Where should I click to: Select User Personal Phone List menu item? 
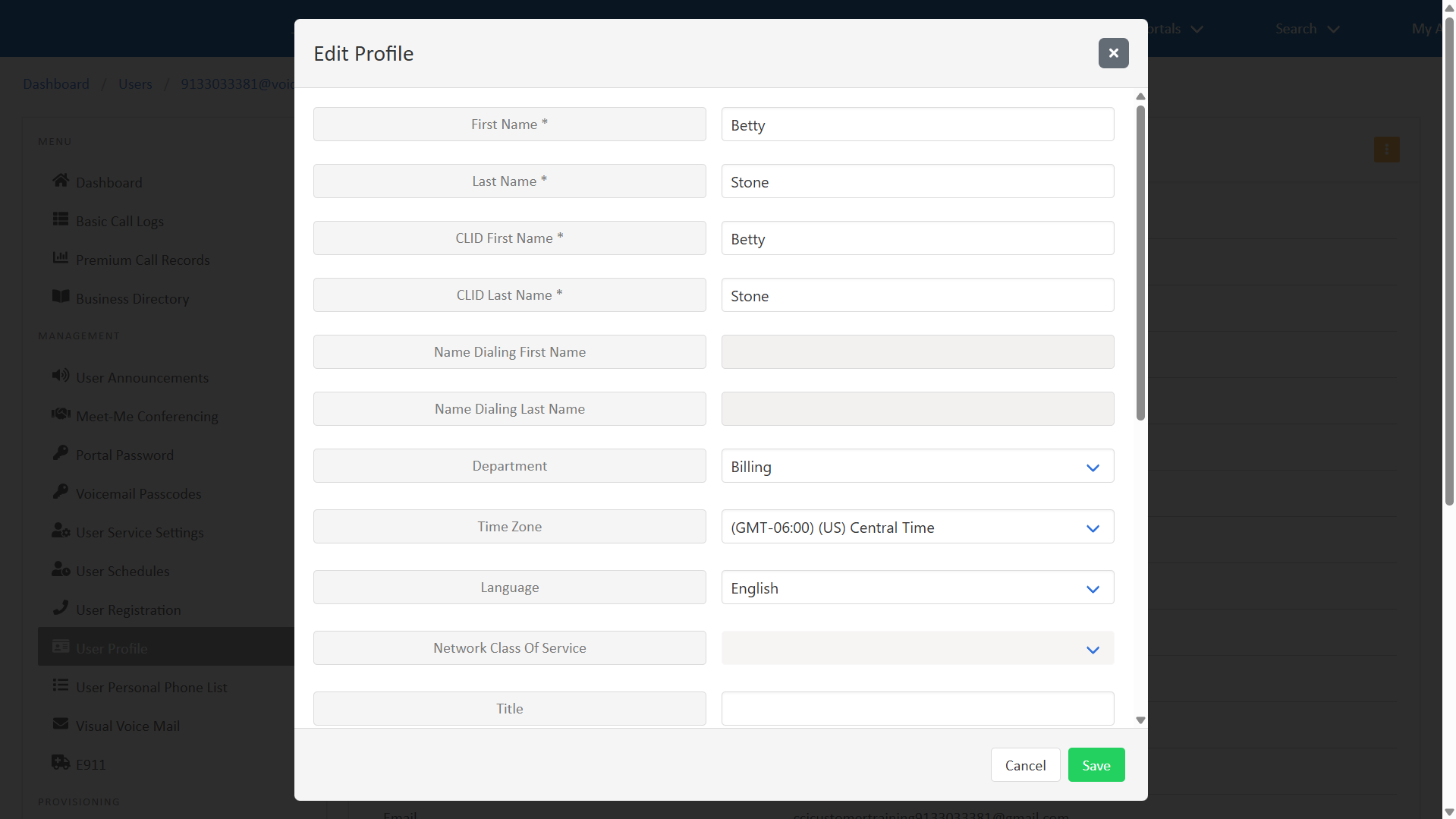(151, 687)
